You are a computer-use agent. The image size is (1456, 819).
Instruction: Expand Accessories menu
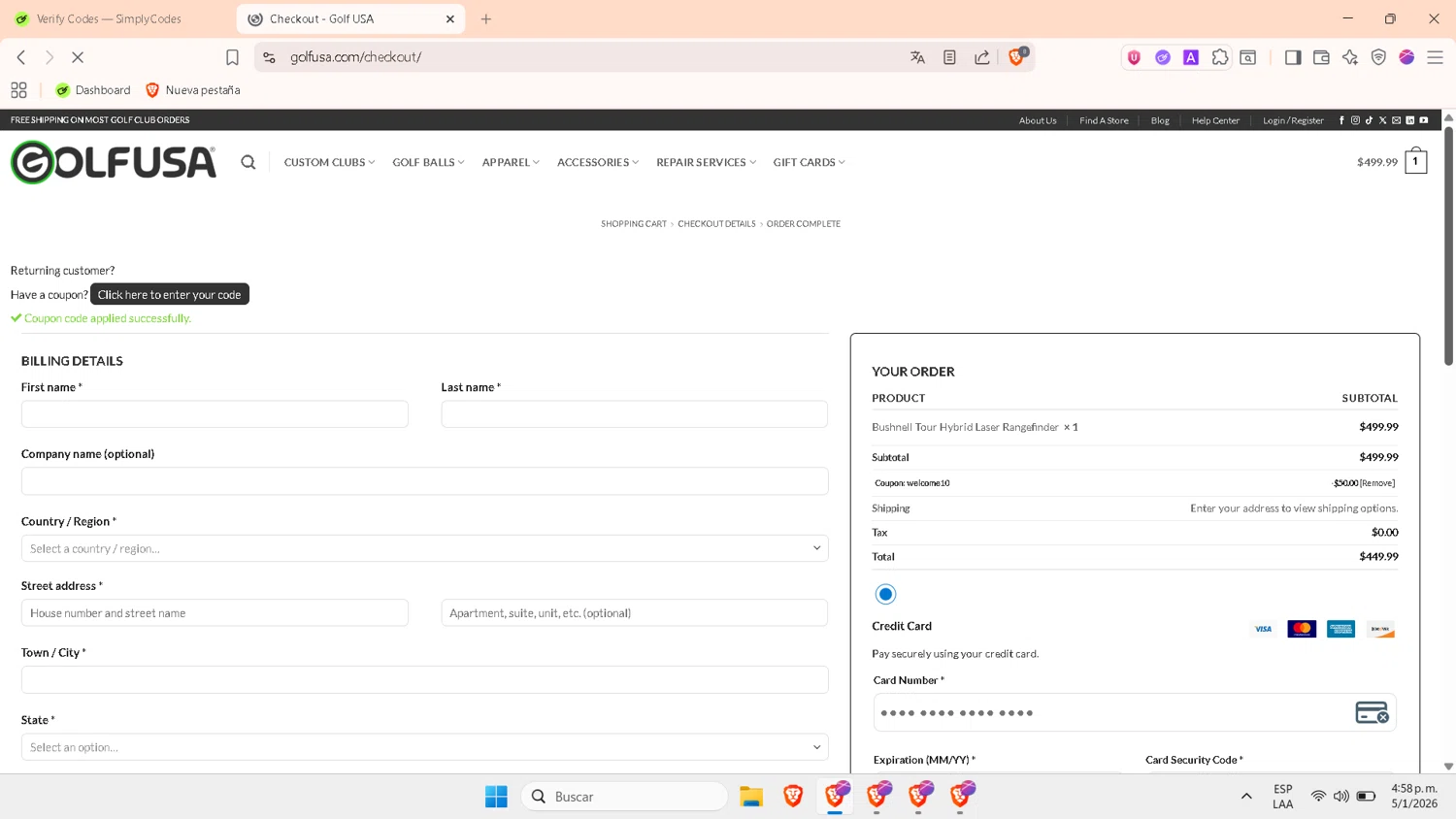point(598,162)
